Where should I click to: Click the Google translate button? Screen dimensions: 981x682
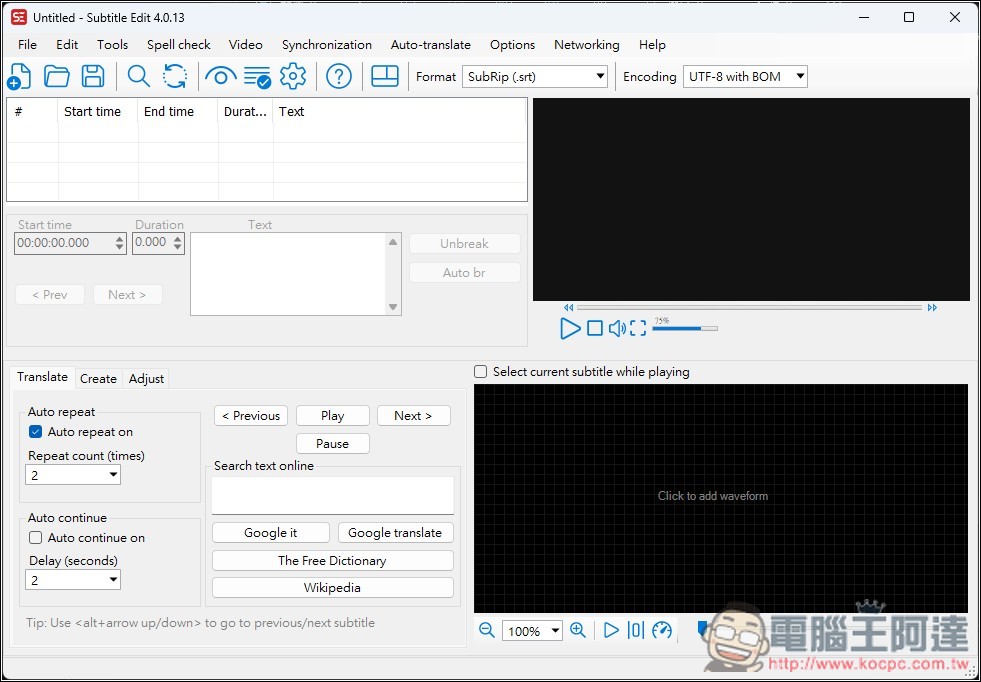coord(395,533)
